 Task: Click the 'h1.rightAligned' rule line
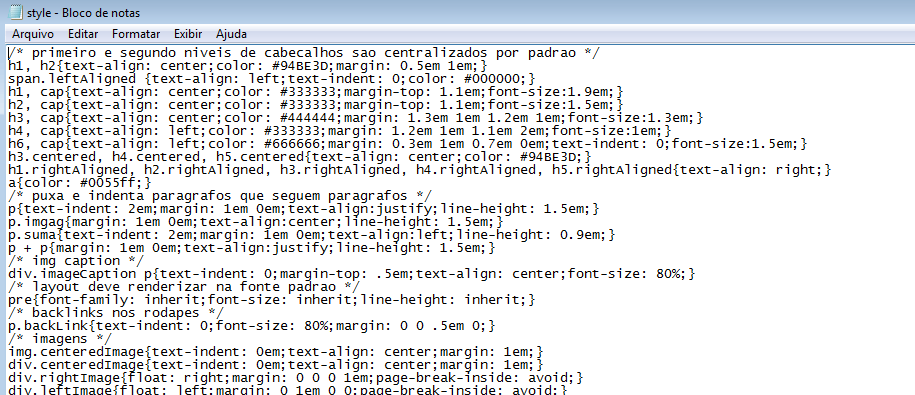(x=419, y=170)
